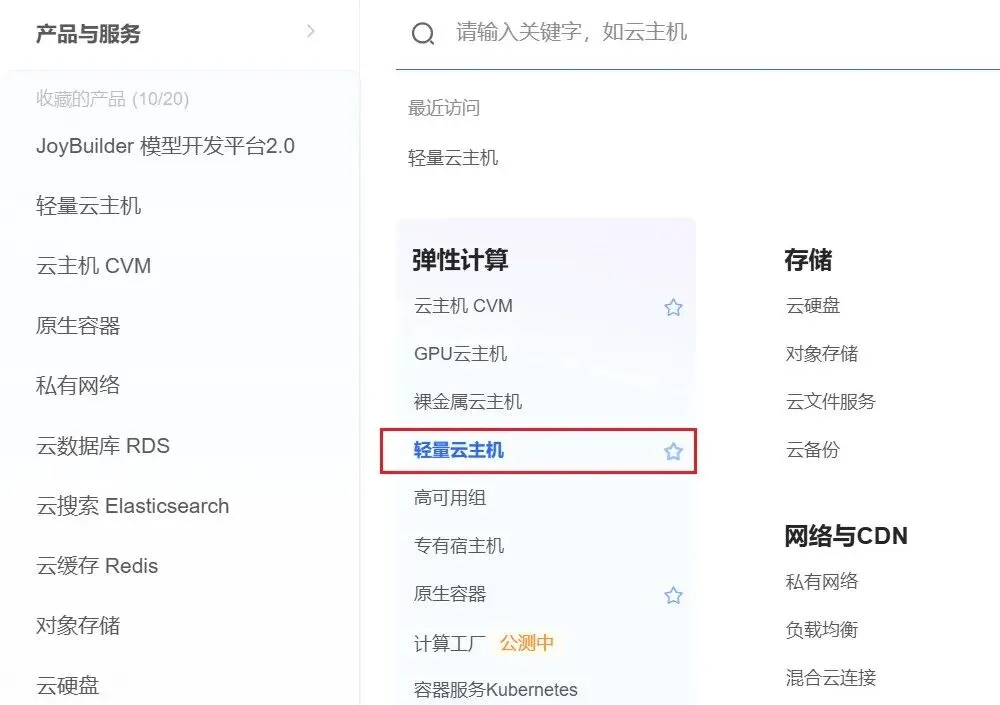Open 云文件服务 under 存储
Image resolution: width=1000 pixels, height=705 pixels.
[830, 401]
